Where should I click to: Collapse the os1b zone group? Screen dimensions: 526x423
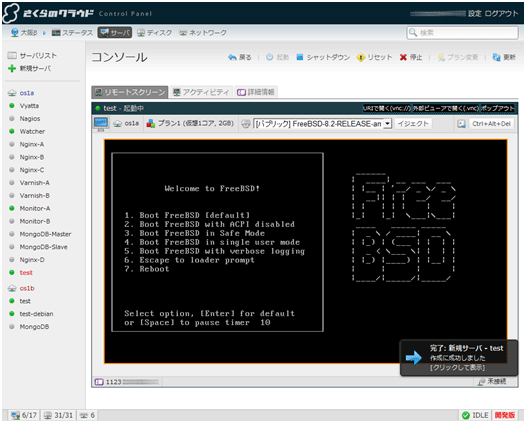(x=12, y=288)
